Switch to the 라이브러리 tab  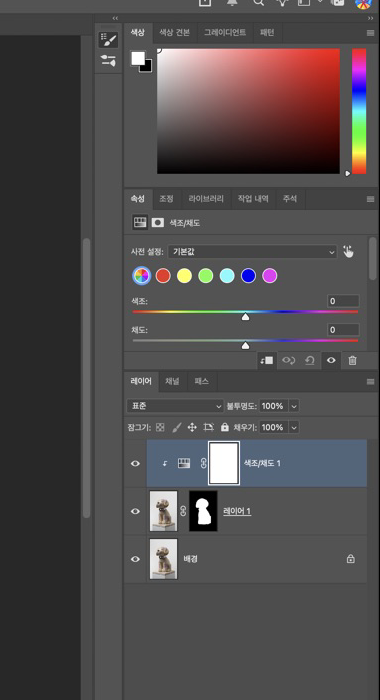click(206, 199)
